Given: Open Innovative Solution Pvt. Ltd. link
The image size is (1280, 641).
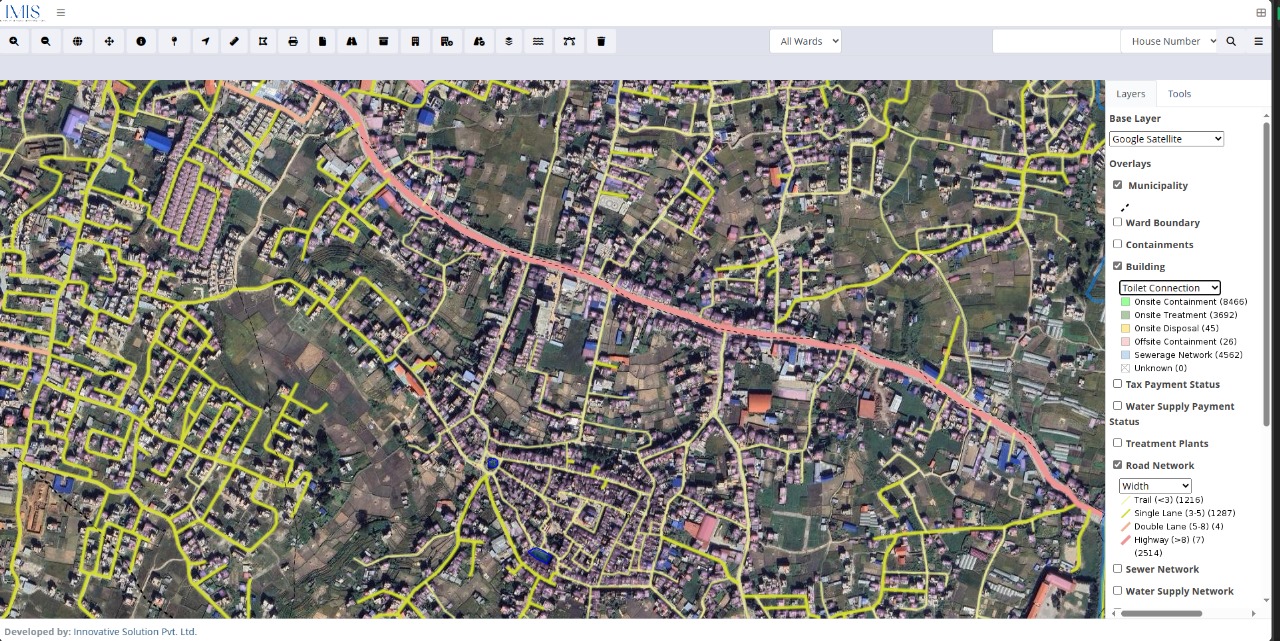Looking at the screenshot, I should click(135, 632).
